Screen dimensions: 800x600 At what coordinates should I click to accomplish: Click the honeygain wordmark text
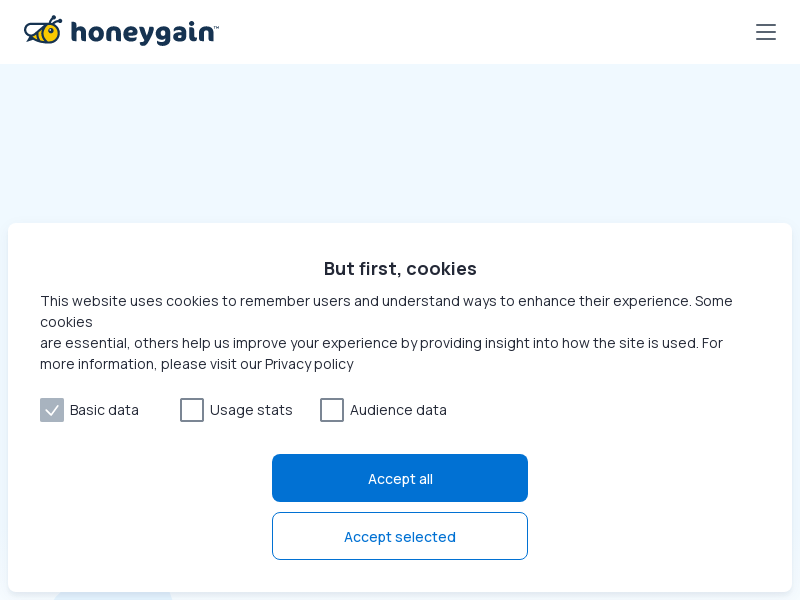click(x=142, y=33)
